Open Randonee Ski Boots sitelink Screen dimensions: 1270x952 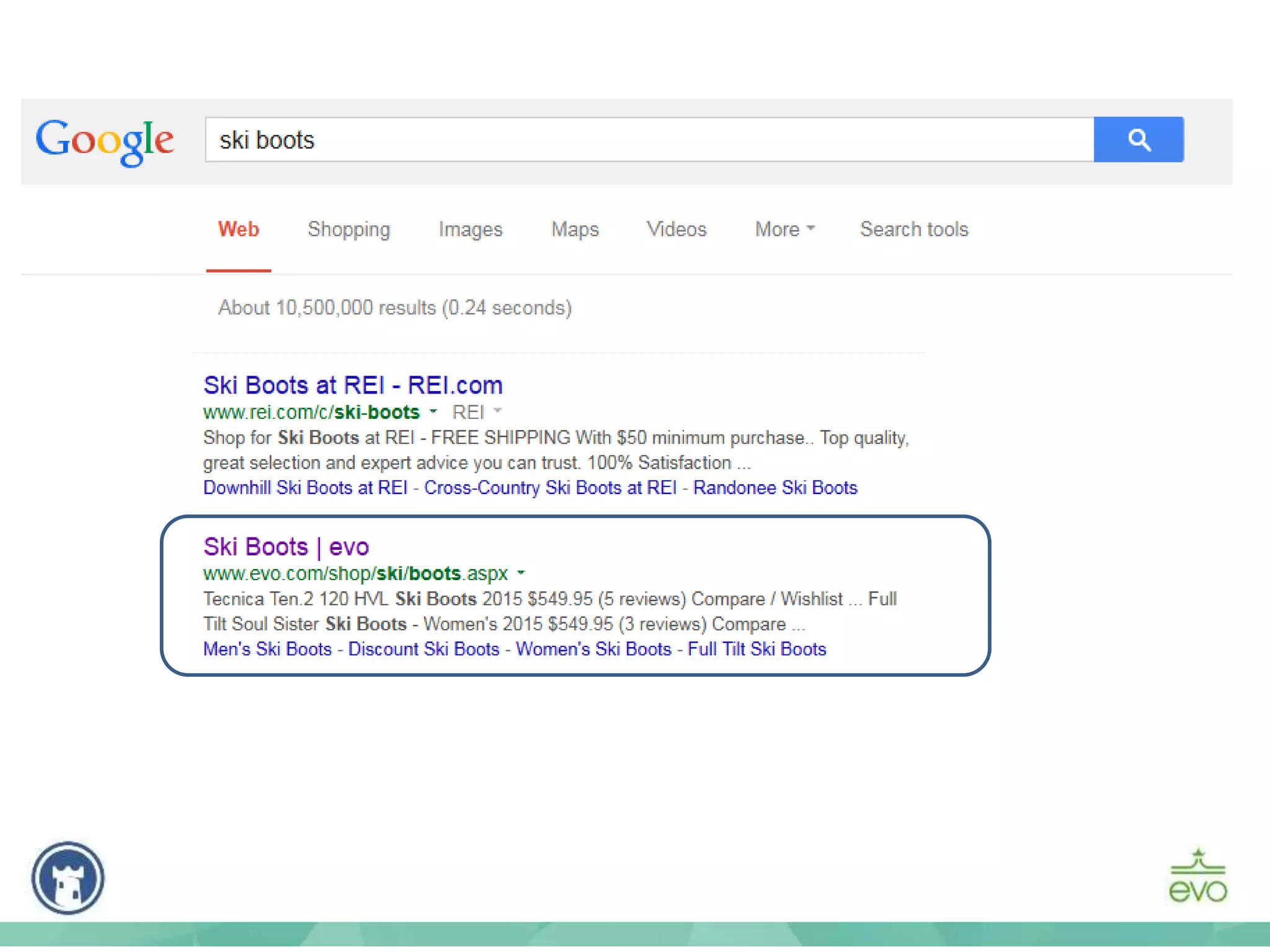click(775, 488)
